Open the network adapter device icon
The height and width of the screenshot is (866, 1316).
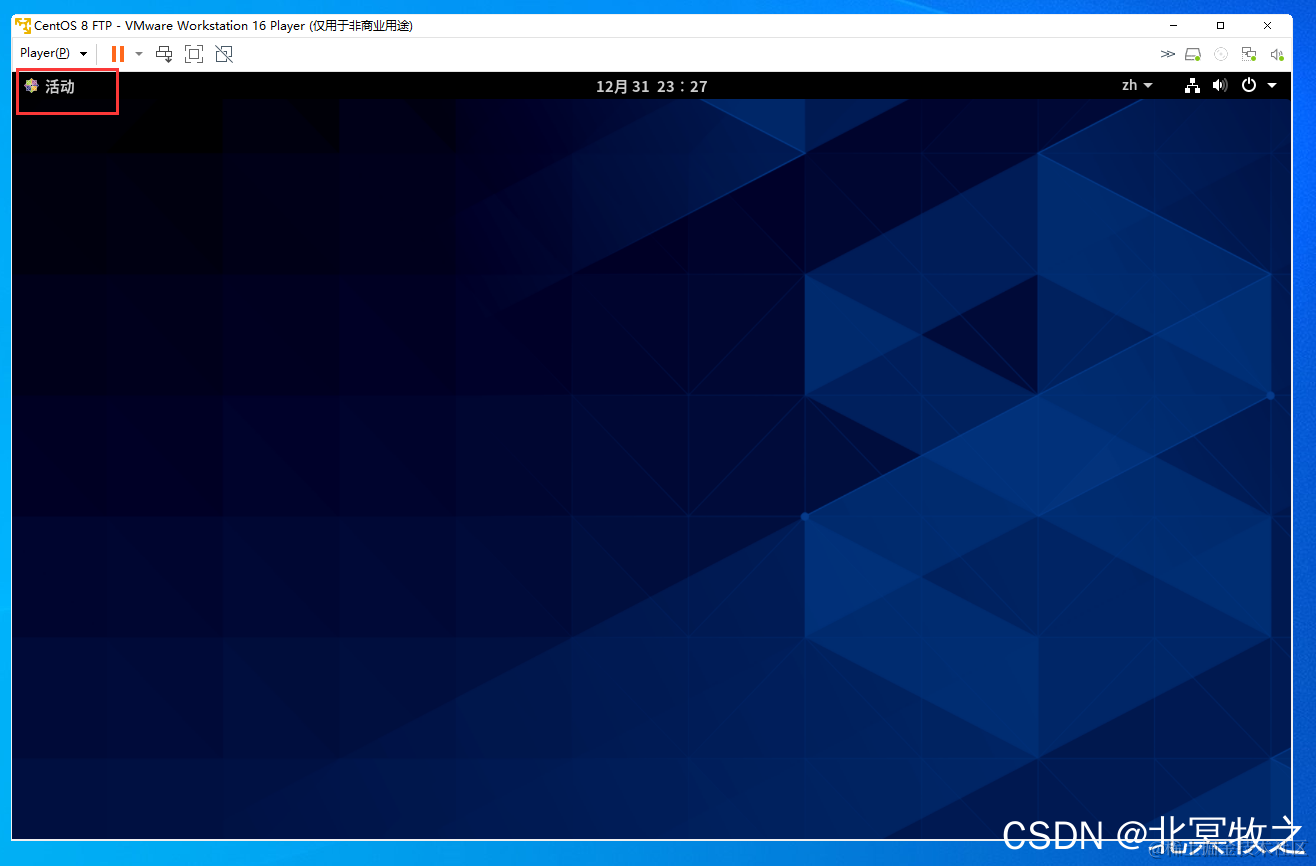point(1249,54)
